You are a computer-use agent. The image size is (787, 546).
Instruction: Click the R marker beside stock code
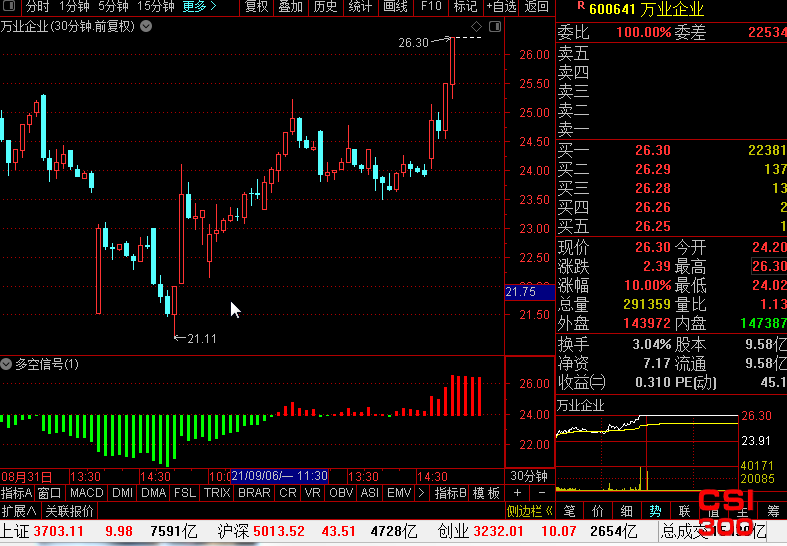pos(581,6)
